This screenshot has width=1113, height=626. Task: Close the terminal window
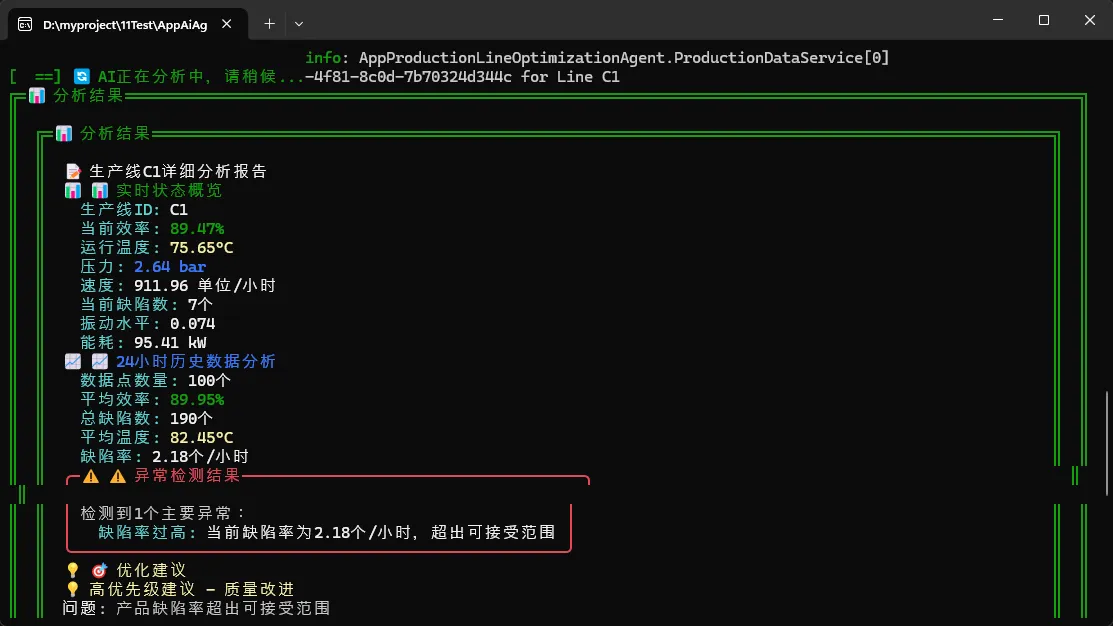pyautogui.click(x=1089, y=20)
